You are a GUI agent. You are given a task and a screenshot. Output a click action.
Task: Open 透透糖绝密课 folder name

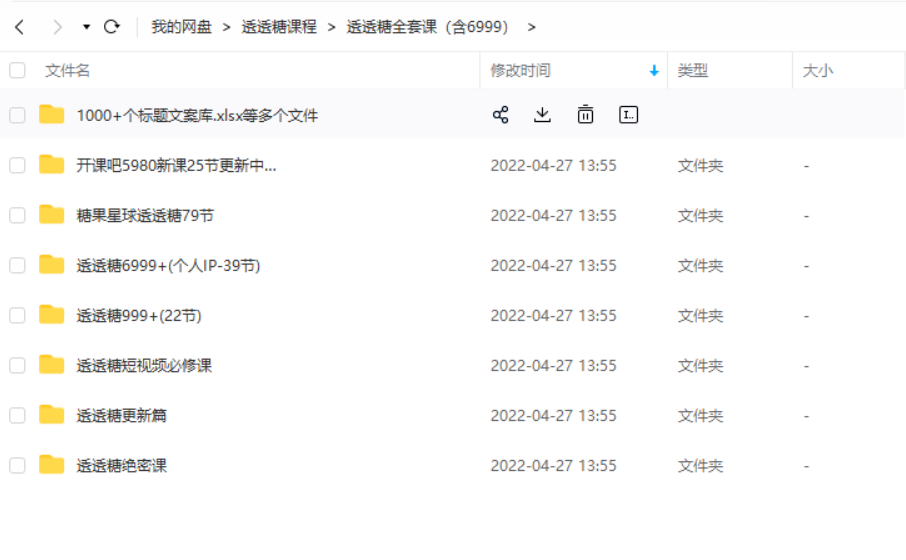coord(121,465)
